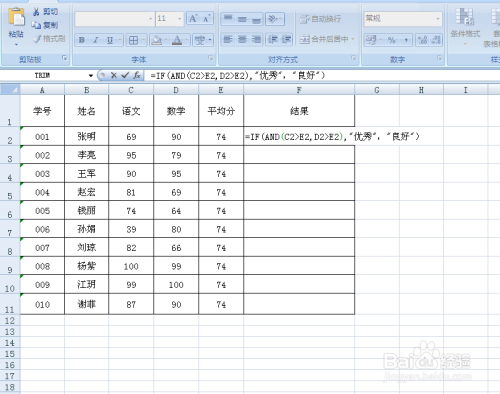
Task: Open the Insert Function fx dialog
Action: tap(137, 76)
